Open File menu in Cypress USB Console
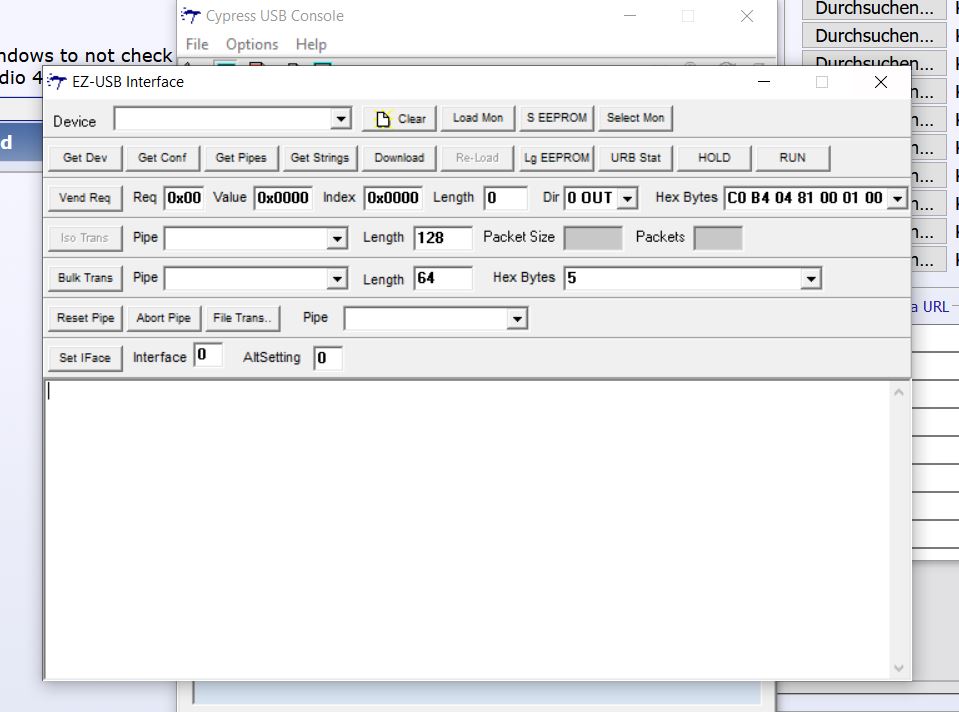This screenshot has width=959, height=712. click(x=197, y=45)
